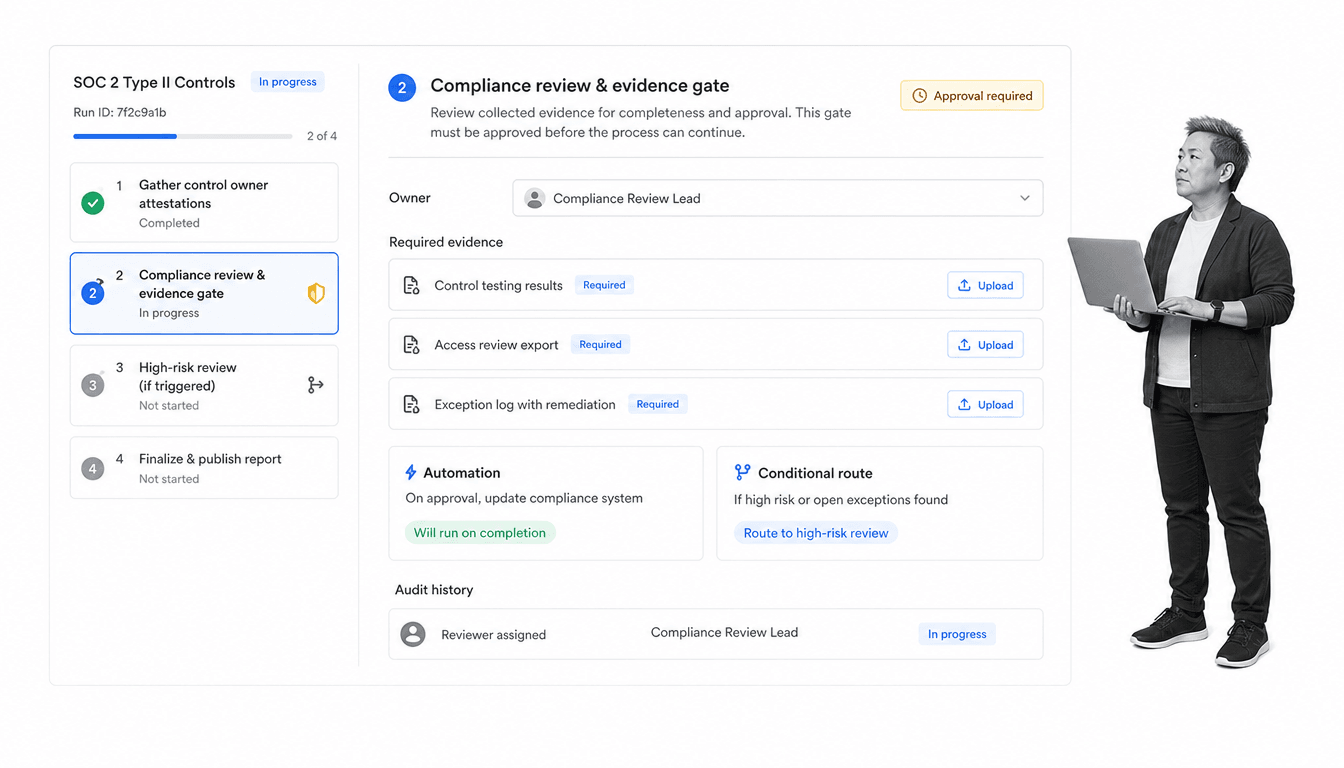This screenshot has height=768, width=1344.
Task: Click the Run ID: 7f2c9a1b text
Action: (x=120, y=112)
